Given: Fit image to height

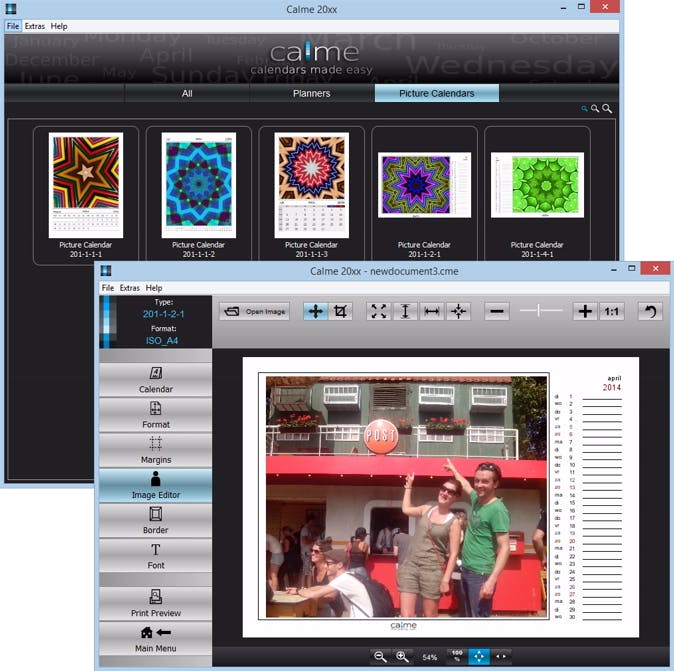Looking at the screenshot, I should click(405, 311).
